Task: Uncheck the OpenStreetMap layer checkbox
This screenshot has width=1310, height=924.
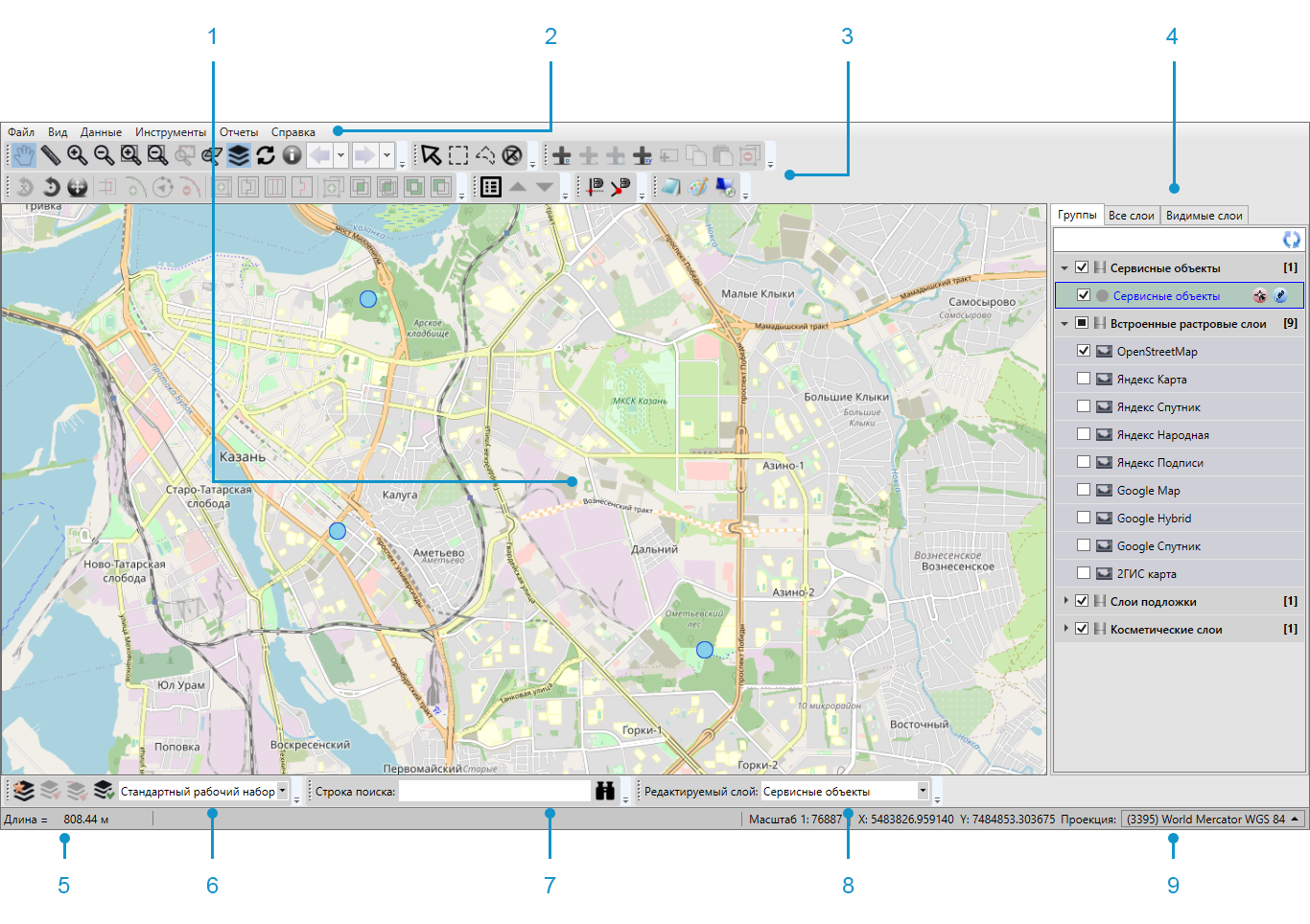Action: pyautogui.click(x=1083, y=351)
